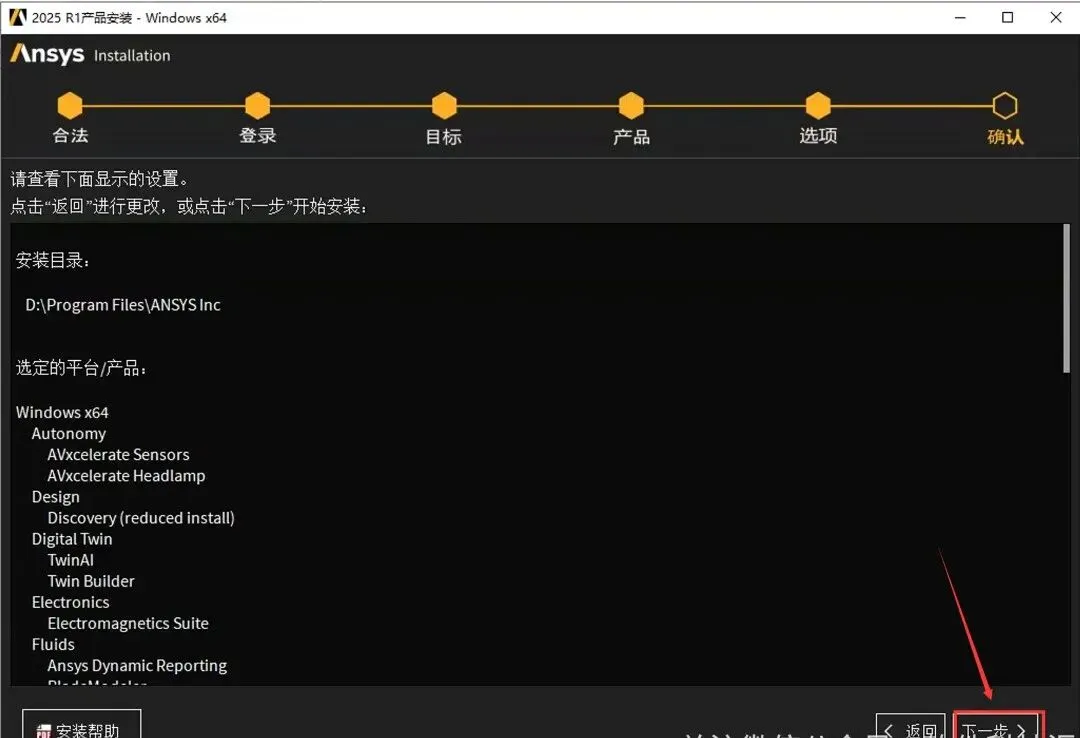1080x738 pixels.
Task: Click the 选项 step hexagon
Action: 818,105
